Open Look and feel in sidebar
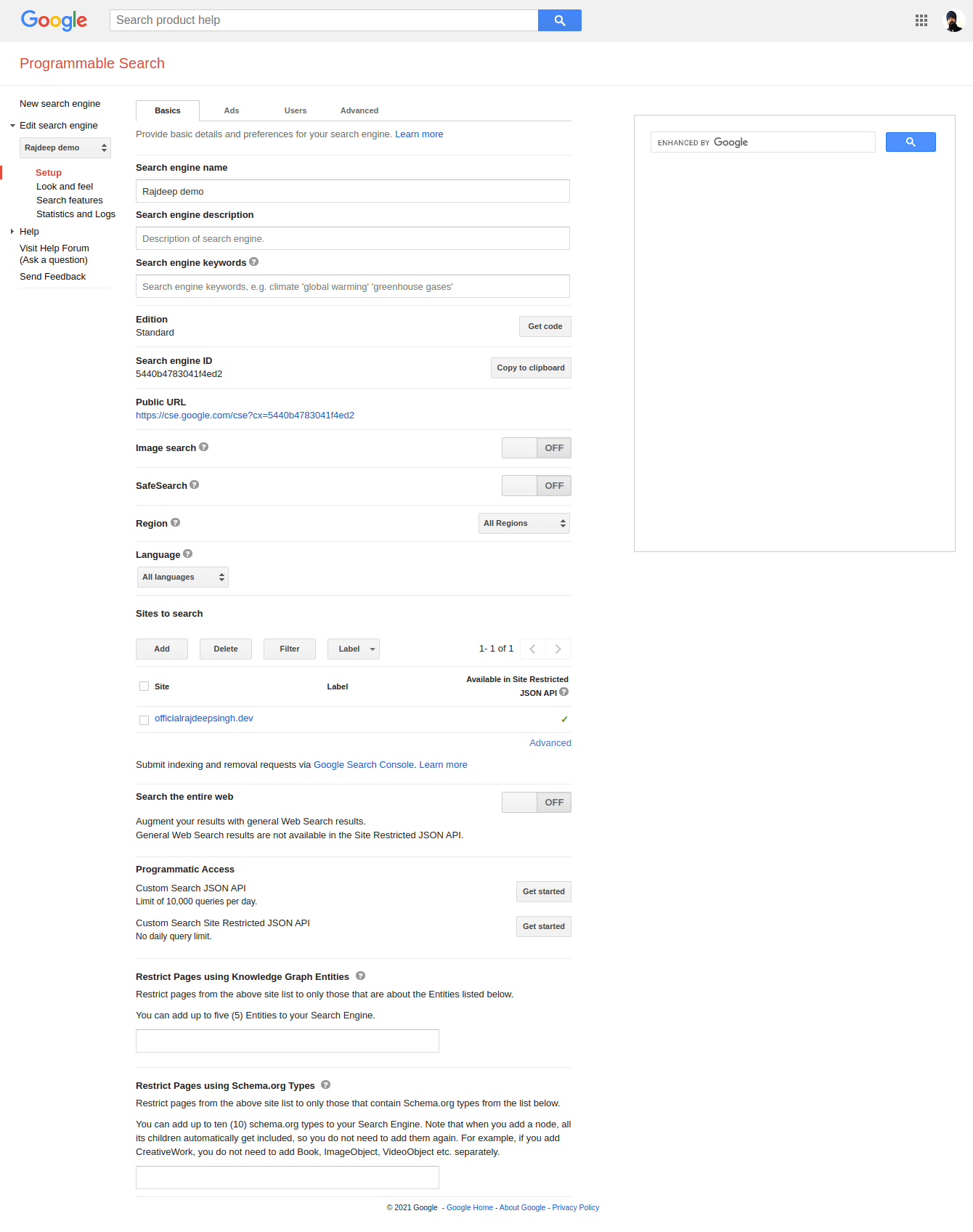This screenshot has width=973, height=1232. (65, 187)
